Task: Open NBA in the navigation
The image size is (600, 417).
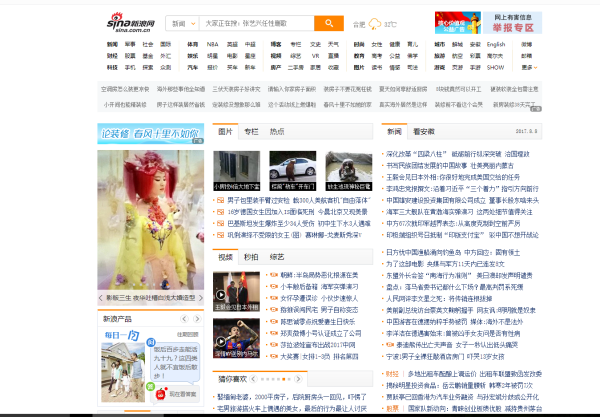Action: click(213, 44)
